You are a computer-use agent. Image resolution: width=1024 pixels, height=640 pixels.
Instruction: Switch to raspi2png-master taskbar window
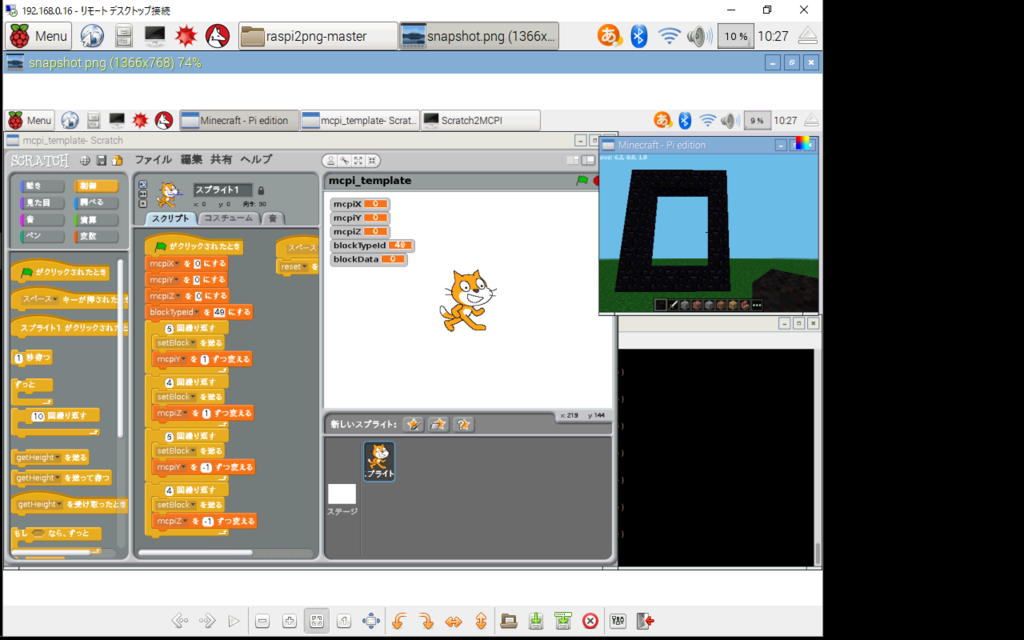[318, 36]
